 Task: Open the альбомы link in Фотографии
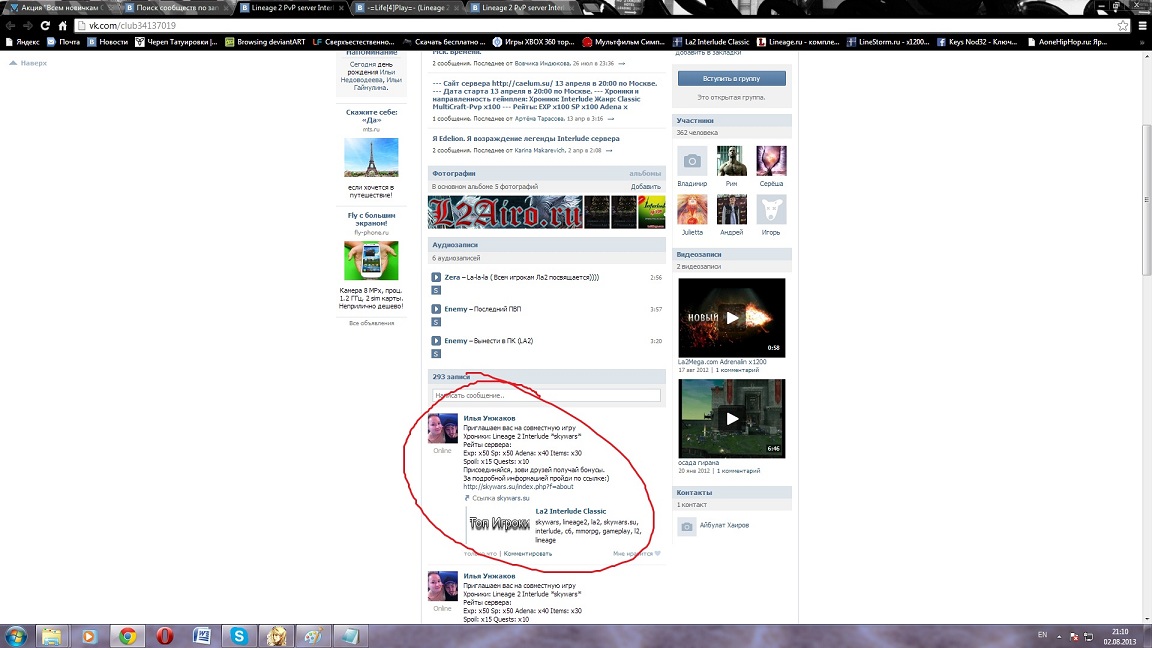click(x=644, y=173)
